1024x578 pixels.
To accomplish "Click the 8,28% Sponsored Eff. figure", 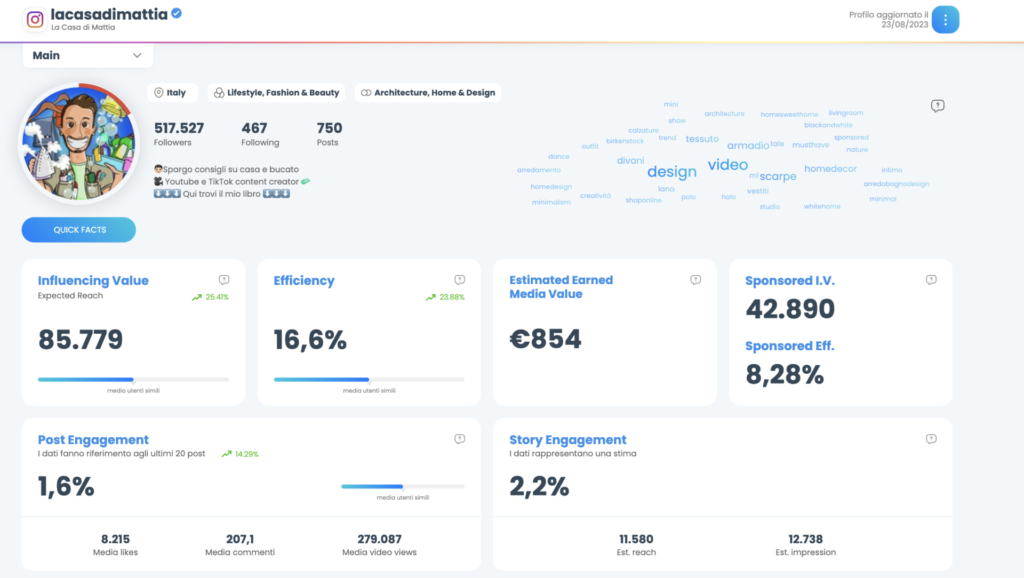I will (784, 375).
